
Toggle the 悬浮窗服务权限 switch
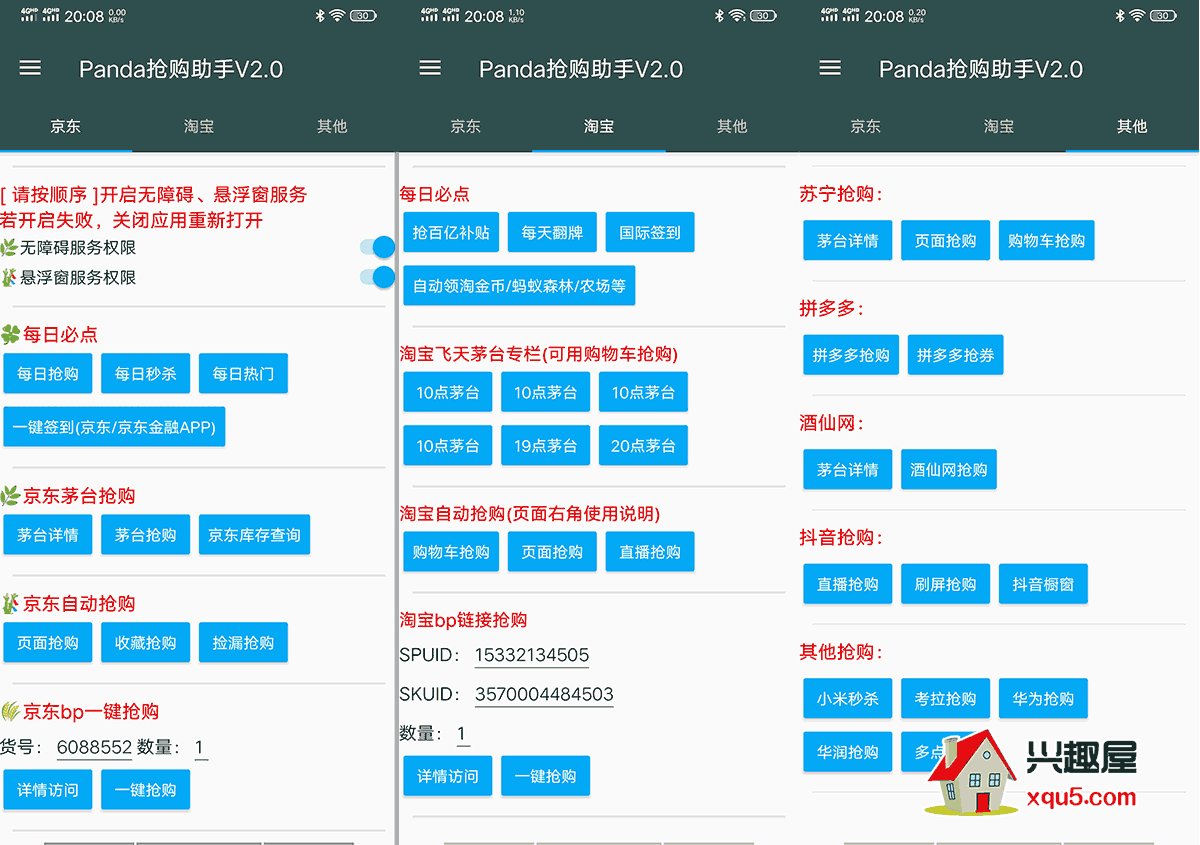pyautogui.click(x=377, y=277)
